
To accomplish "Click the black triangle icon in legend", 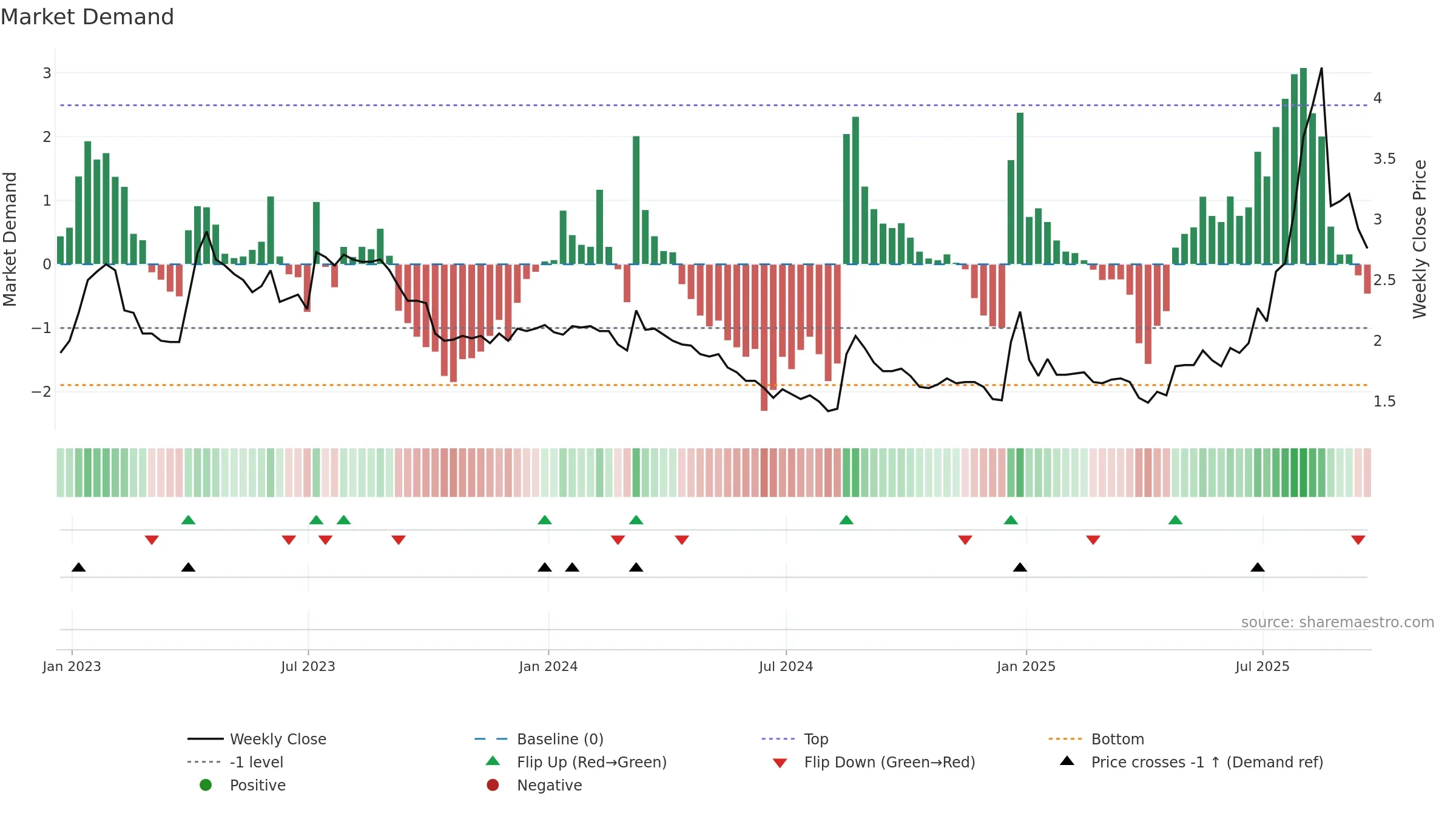I will (1067, 761).
